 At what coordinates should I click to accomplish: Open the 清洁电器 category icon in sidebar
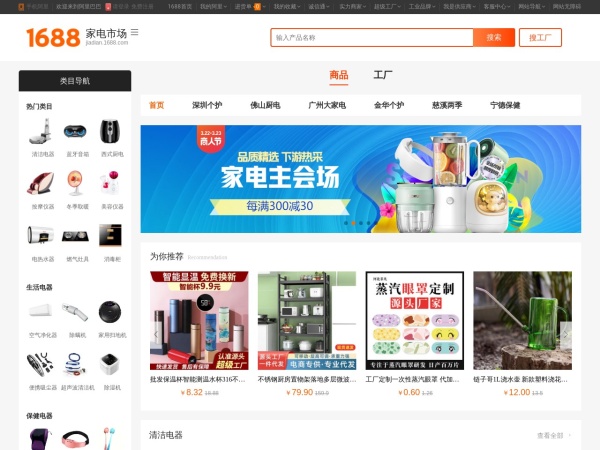(x=42, y=132)
